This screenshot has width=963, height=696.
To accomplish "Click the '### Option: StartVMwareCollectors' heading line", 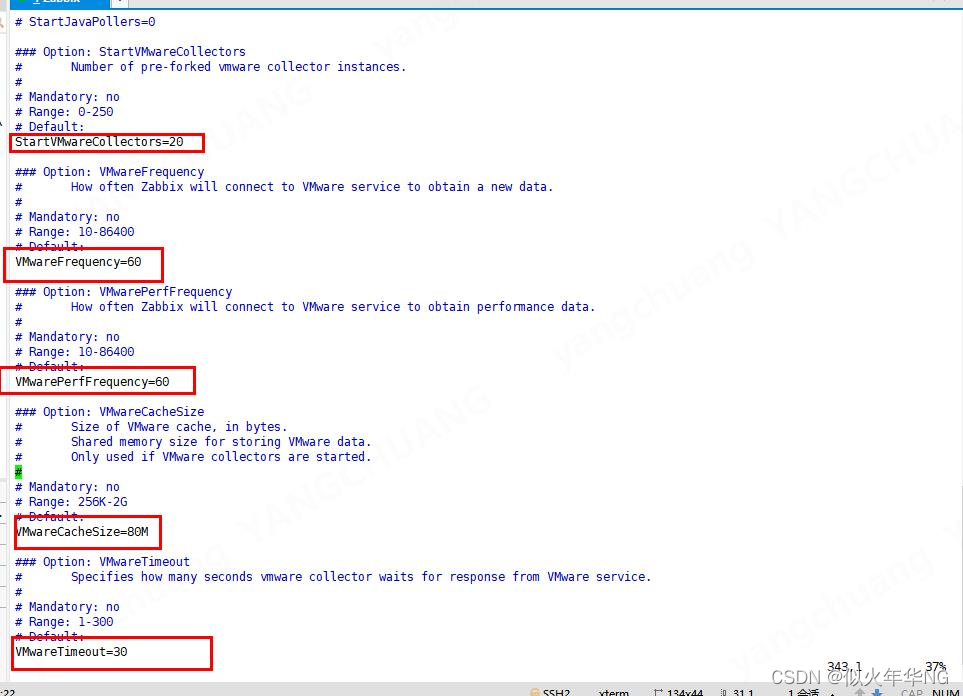I will (130, 52).
